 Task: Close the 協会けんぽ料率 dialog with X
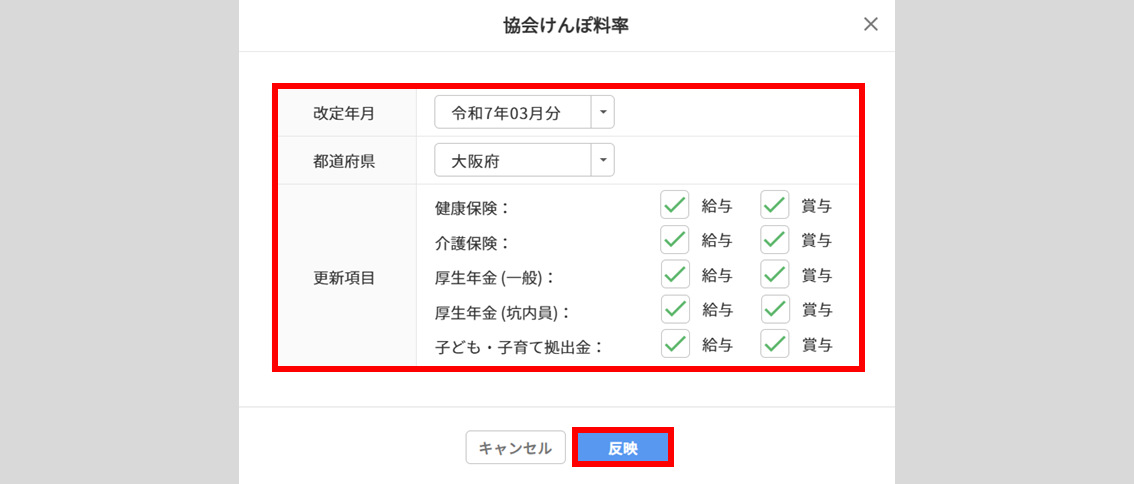pos(871,25)
